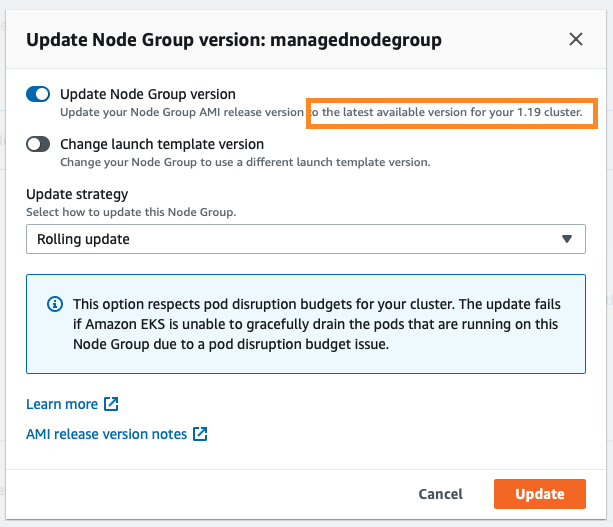Screen dimensions: 613x527
Task: Open the AMI release version notes link
Action: 106,434
